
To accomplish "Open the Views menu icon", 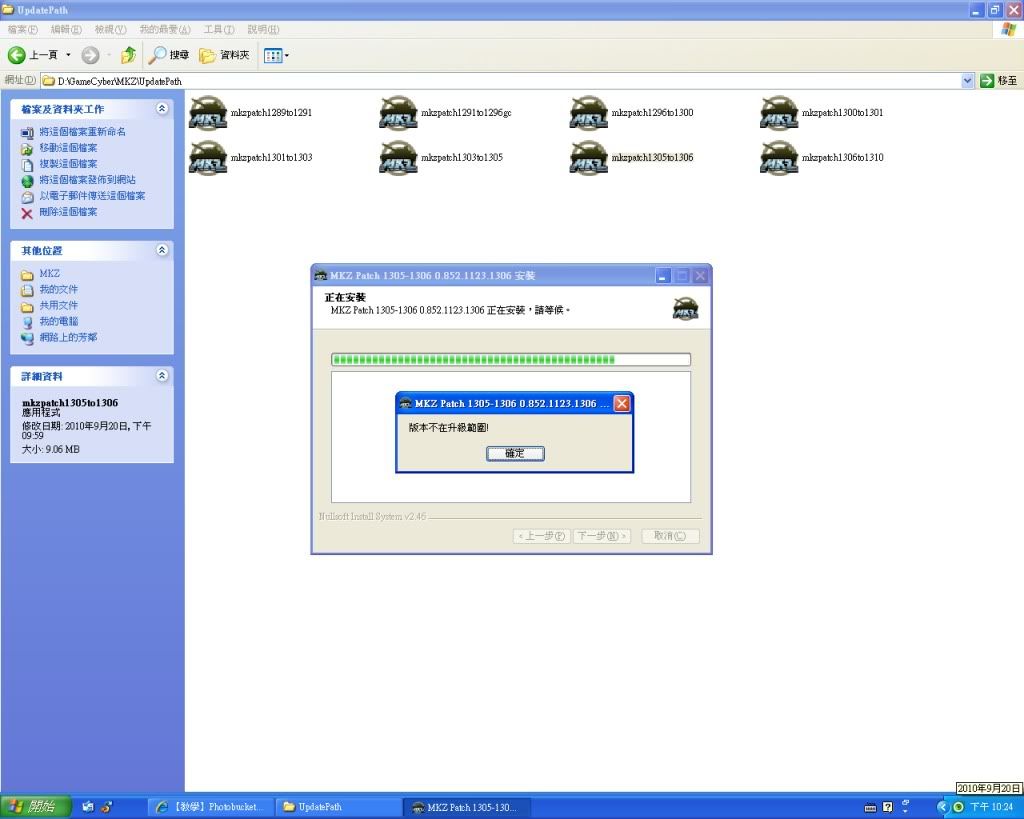I will [276, 56].
